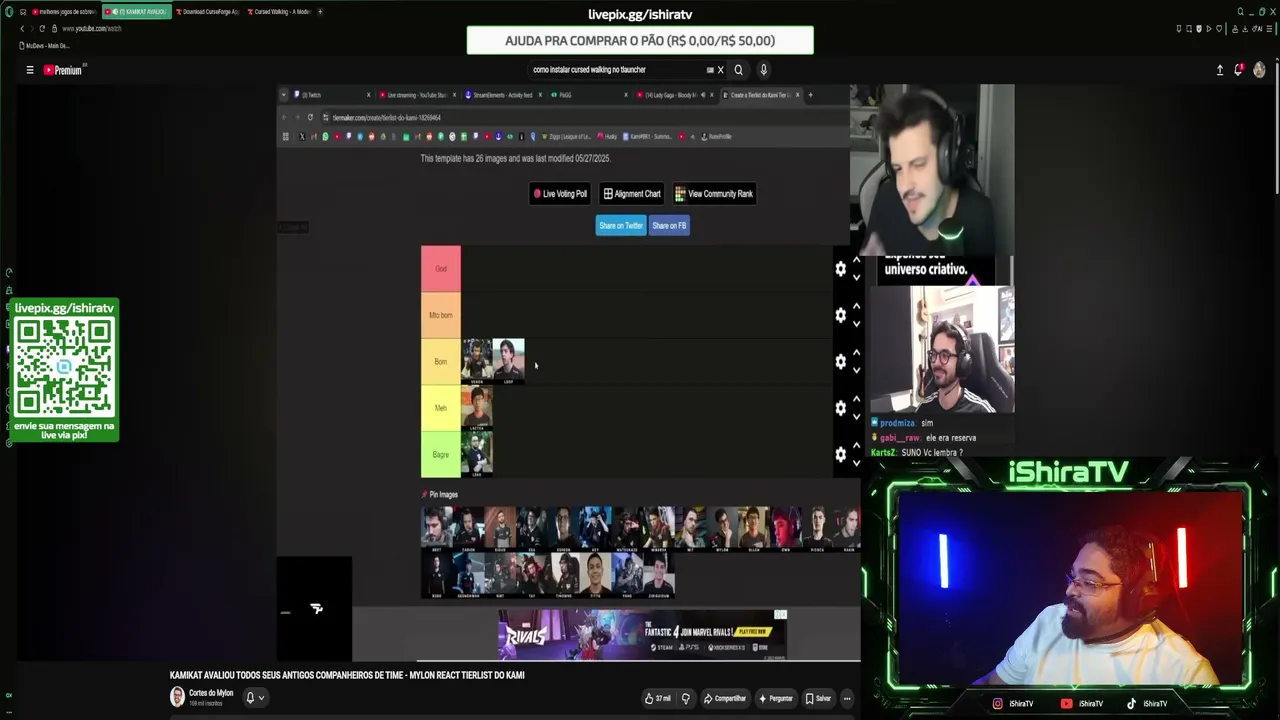Open settings gear for the Bagre tier row

pyautogui.click(x=840, y=455)
